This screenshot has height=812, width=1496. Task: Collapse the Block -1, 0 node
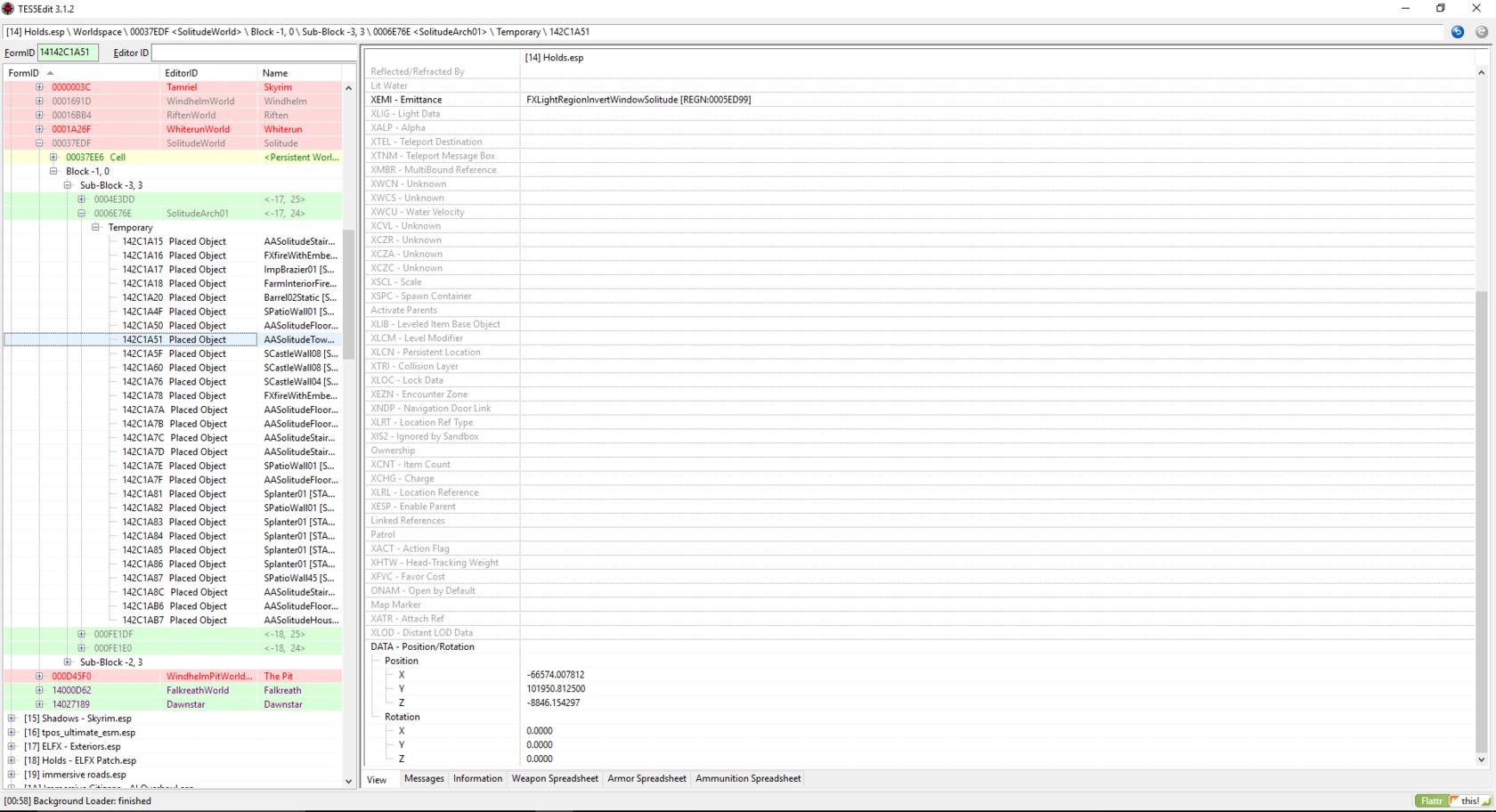click(x=53, y=171)
